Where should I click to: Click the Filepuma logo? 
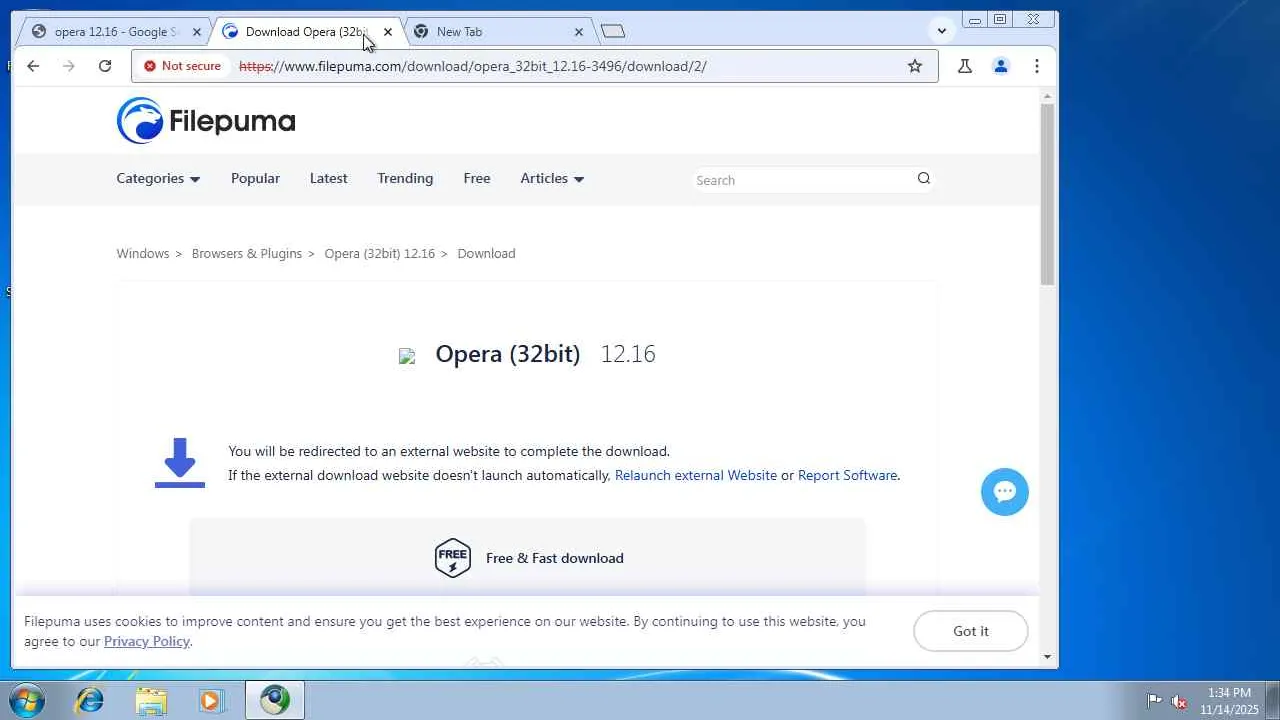coord(206,121)
